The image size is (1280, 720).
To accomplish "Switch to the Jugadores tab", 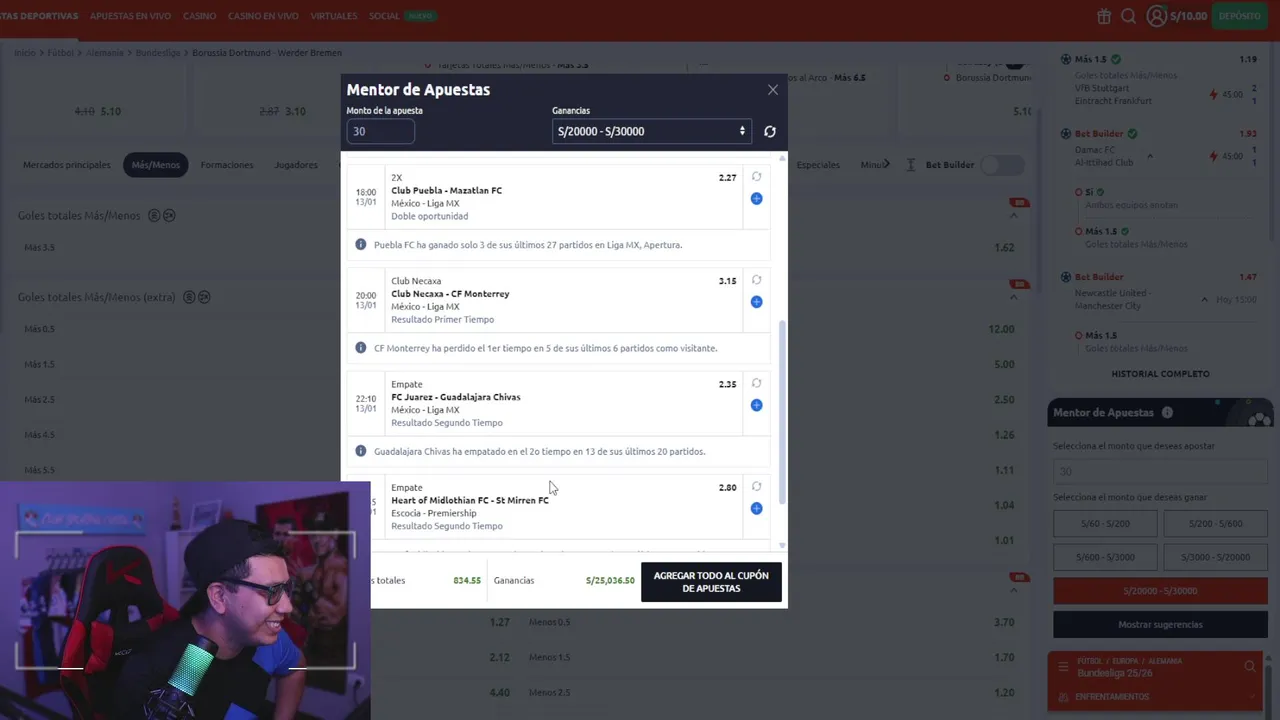I will [296, 165].
